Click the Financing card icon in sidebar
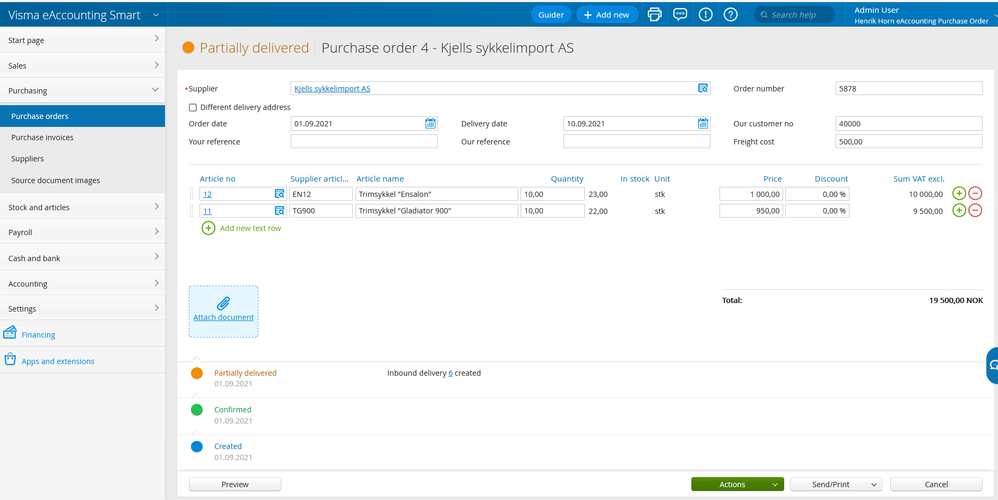Viewport: 998px width, 500px height. [x=10, y=333]
